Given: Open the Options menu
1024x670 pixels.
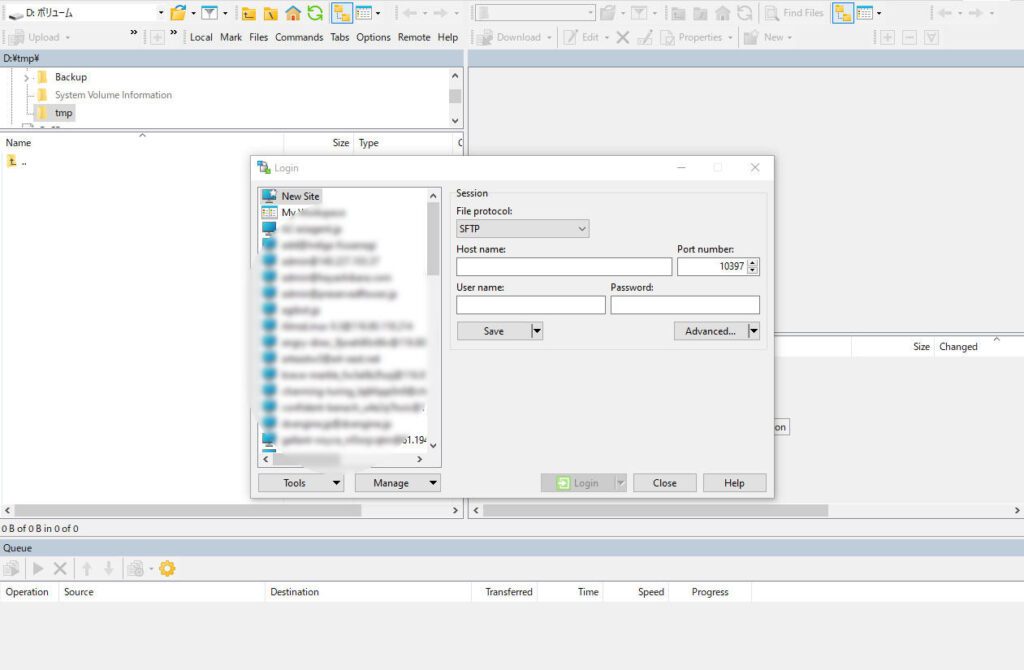Looking at the screenshot, I should [374, 37].
